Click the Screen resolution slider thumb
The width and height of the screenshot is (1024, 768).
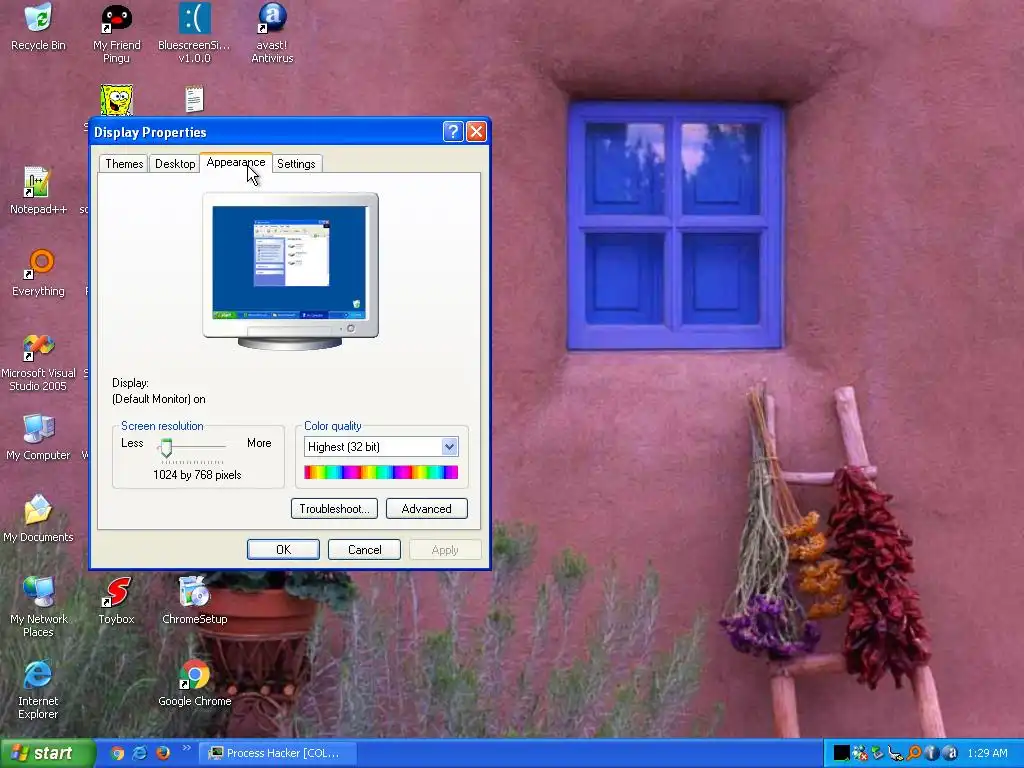(166, 448)
